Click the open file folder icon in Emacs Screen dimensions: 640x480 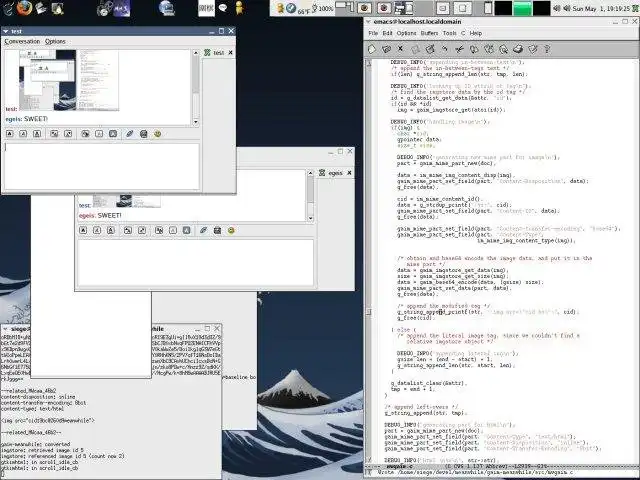386,49
